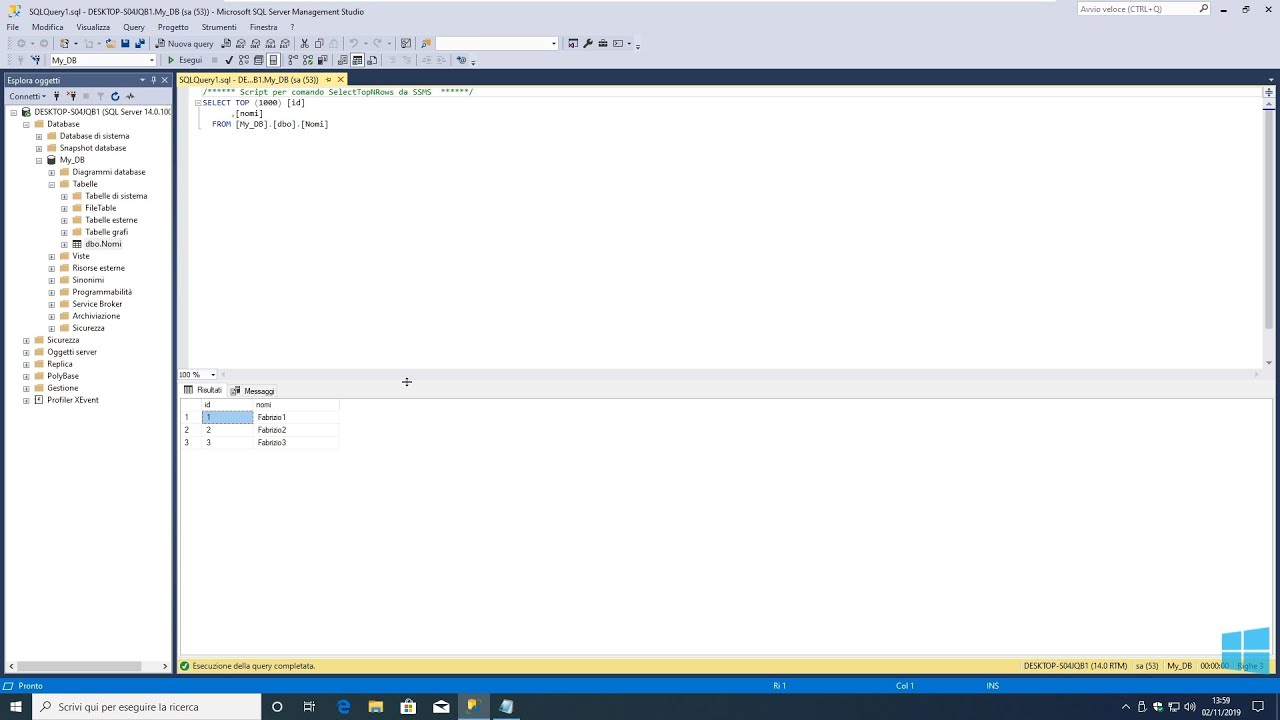Click the Esplora oggetti horizontal scrollbar
This screenshot has height=720, width=1280.
pos(88,666)
